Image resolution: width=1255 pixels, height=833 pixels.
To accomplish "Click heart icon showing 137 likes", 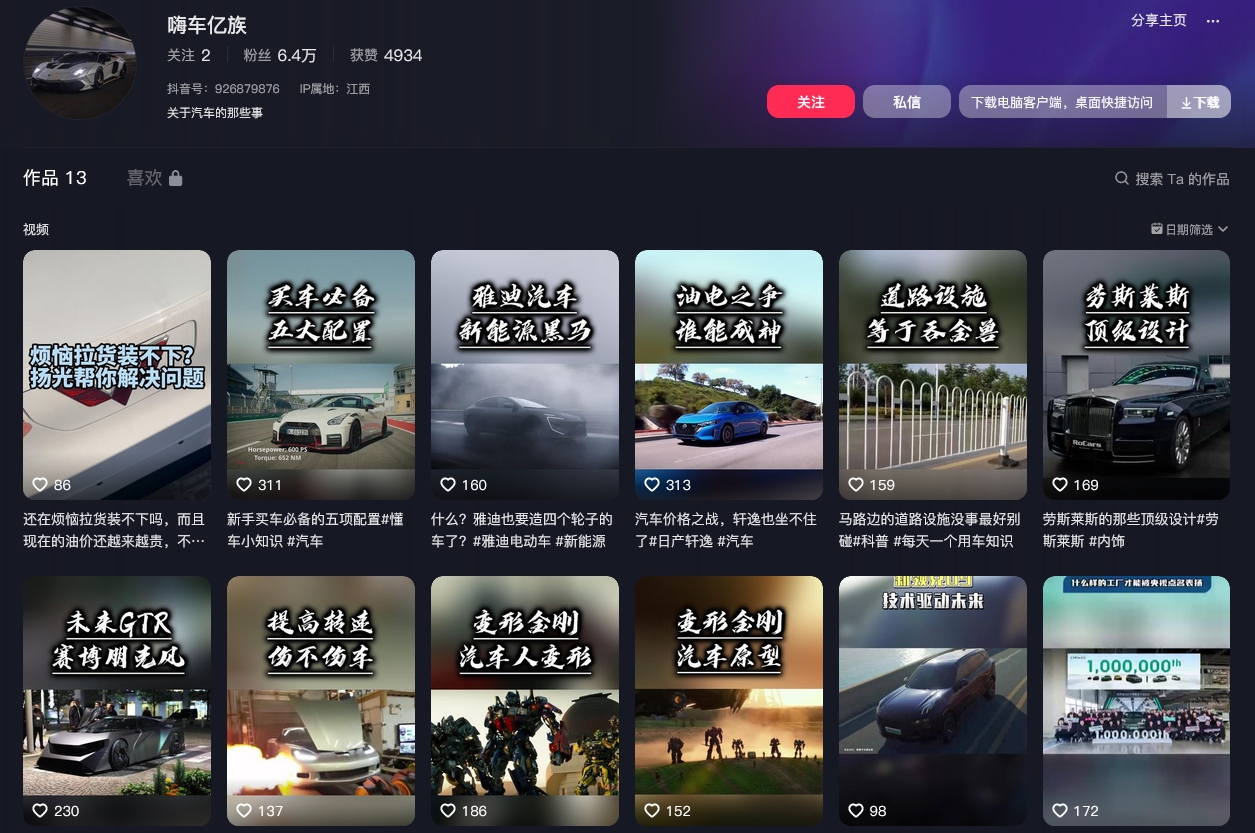I will pos(244,810).
